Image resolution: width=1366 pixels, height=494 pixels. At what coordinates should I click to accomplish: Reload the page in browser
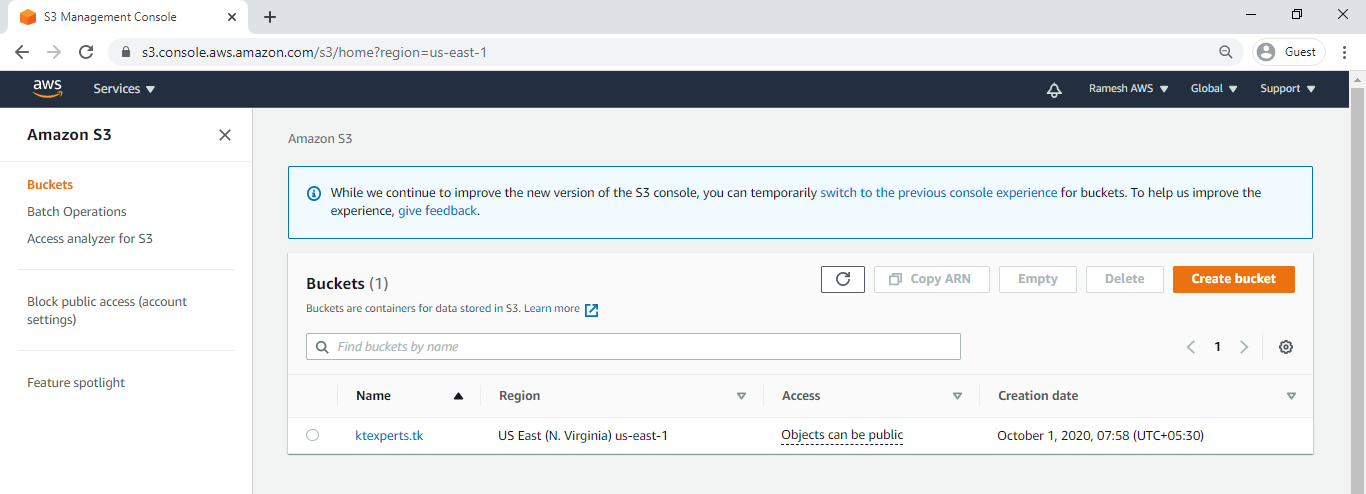tap(86, 52)
